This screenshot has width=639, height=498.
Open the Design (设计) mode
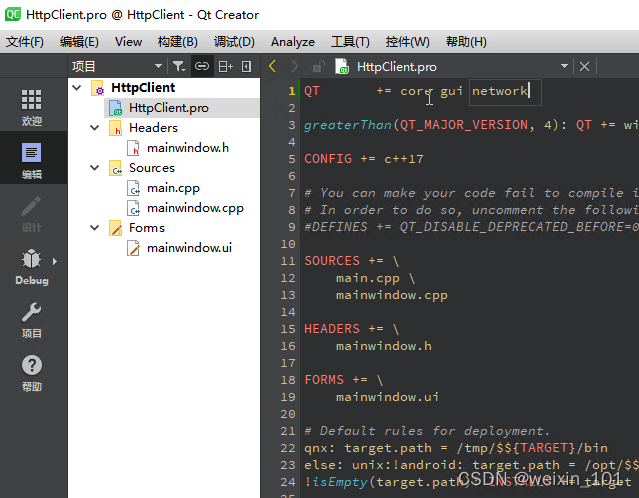click(31, 214)
